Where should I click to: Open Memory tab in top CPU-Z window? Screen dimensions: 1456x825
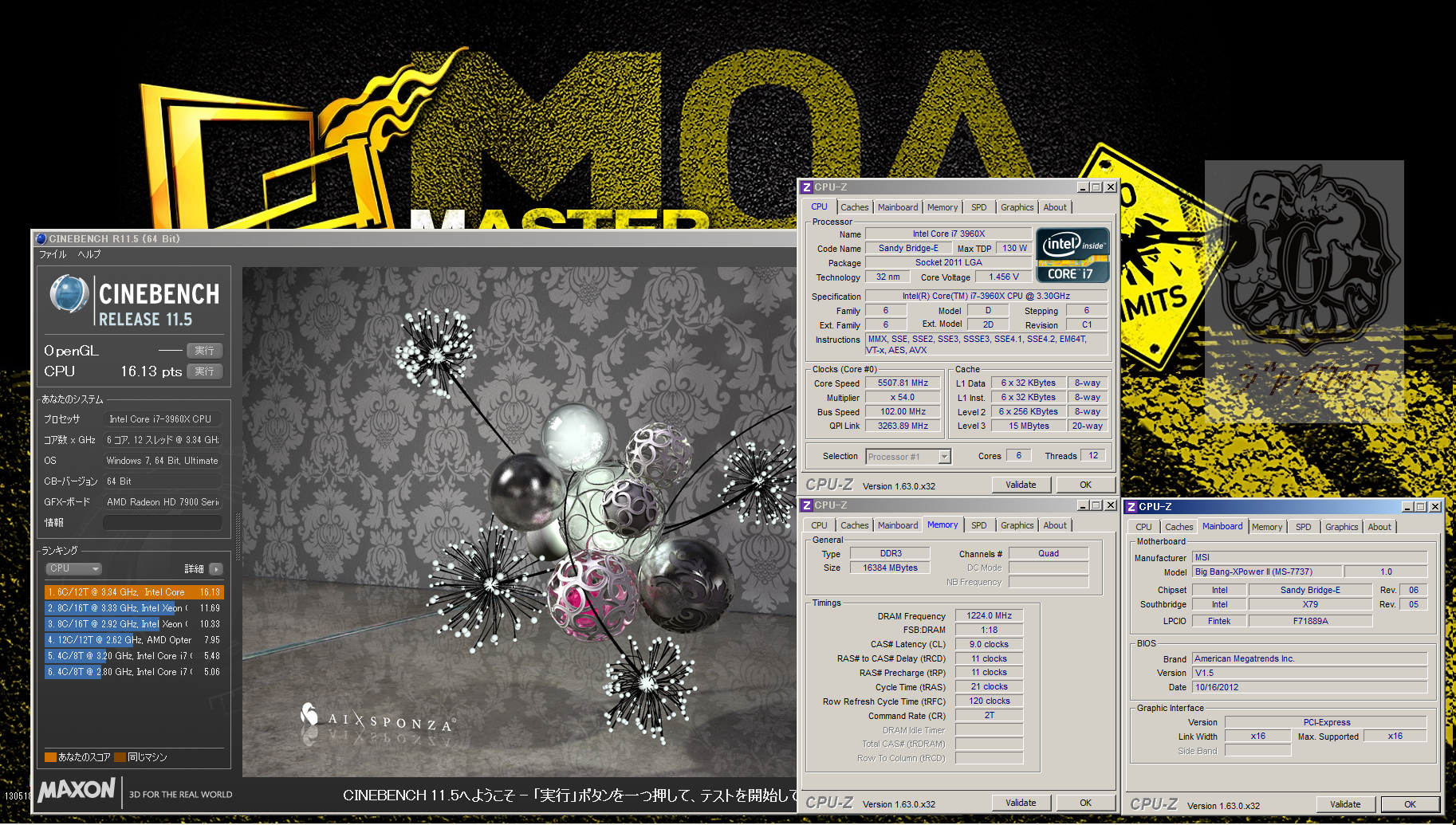coord(942,207)
